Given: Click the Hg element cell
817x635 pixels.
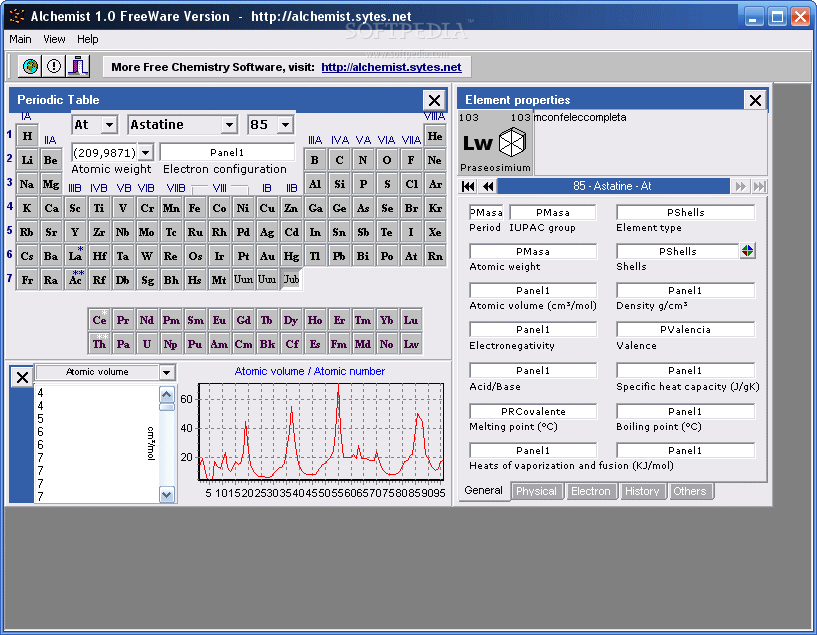Looking at the screenshot, I should point(291,256).
